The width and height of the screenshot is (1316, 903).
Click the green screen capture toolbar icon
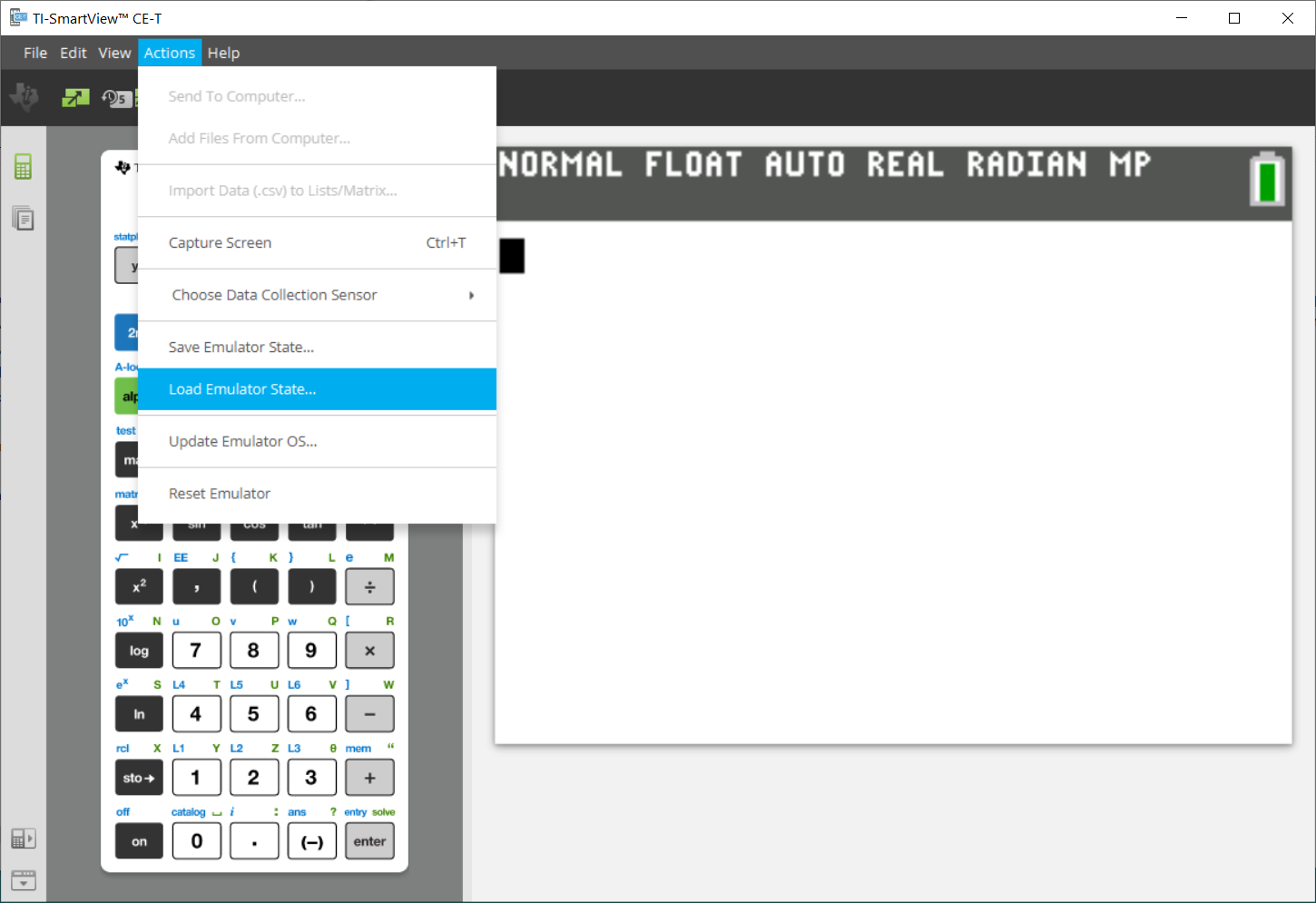pos(75,97)
